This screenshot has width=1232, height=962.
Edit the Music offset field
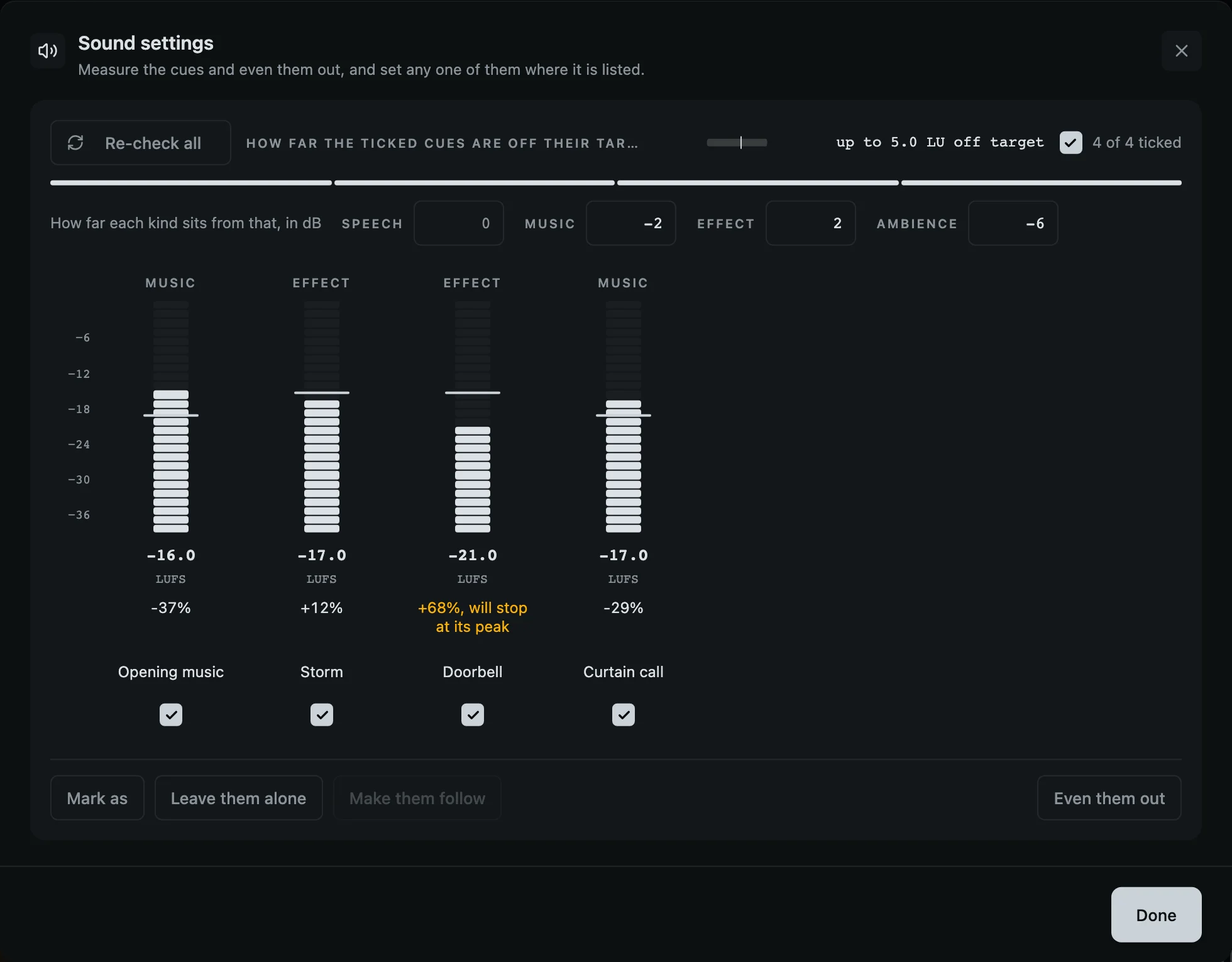pos(630,223)
